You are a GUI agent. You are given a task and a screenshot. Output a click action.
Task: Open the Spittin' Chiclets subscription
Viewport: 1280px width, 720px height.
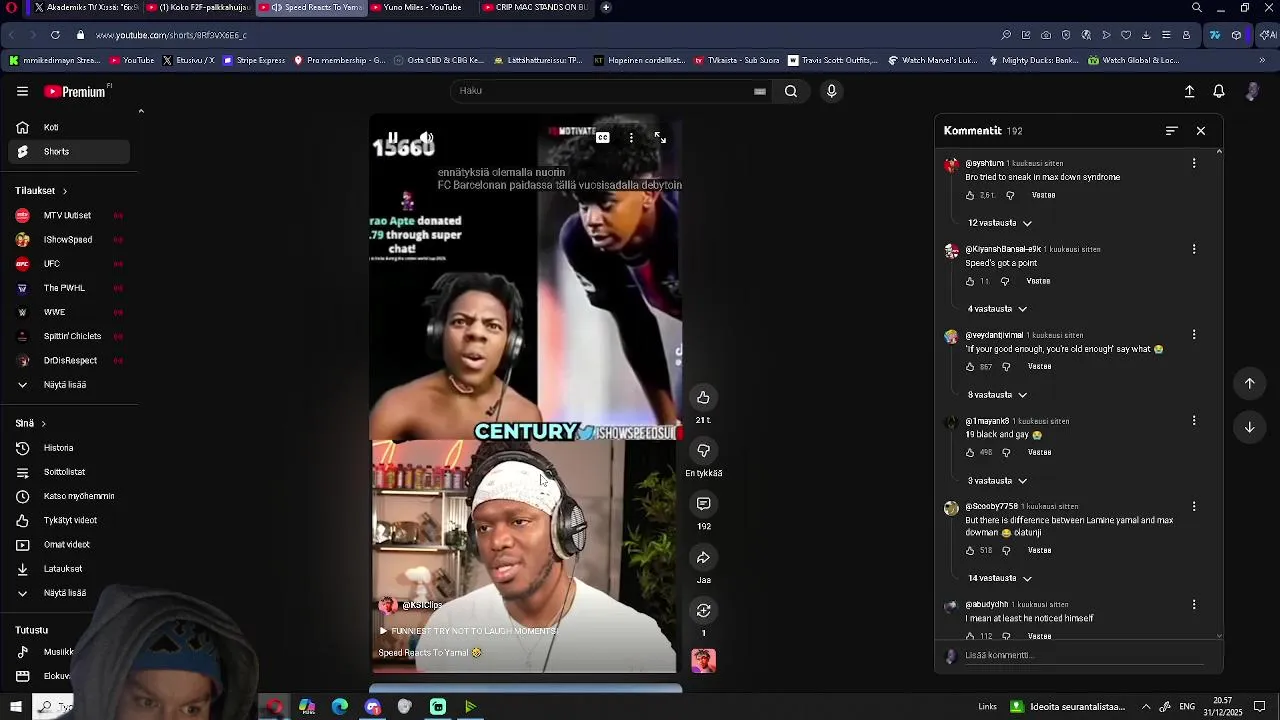[70, 336]
